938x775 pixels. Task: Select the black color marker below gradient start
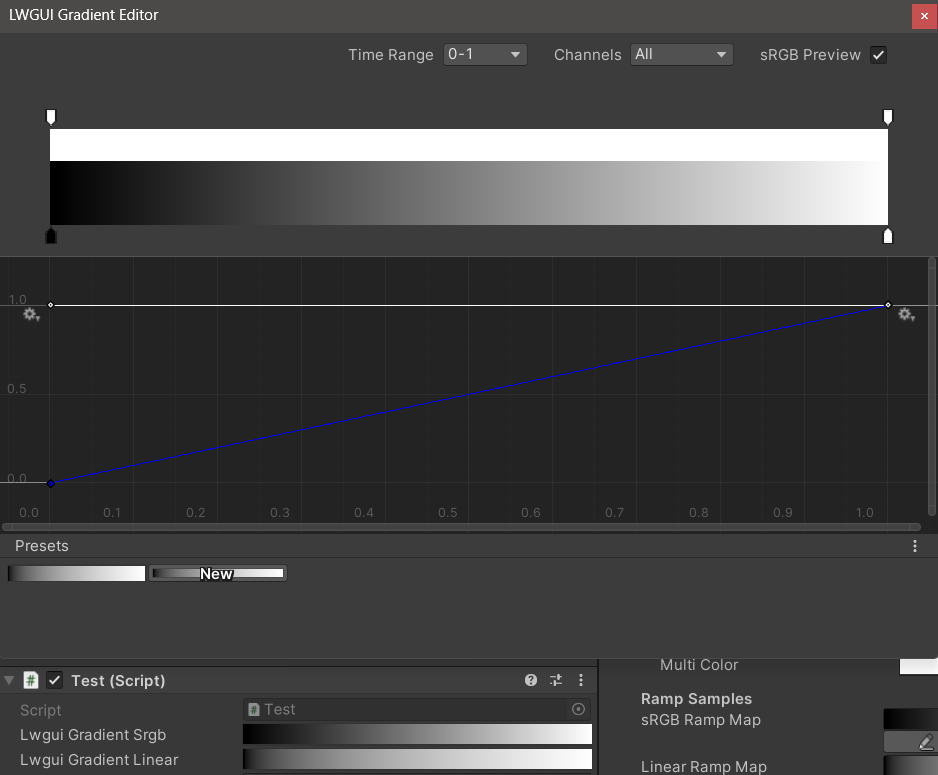click(51, 236)
